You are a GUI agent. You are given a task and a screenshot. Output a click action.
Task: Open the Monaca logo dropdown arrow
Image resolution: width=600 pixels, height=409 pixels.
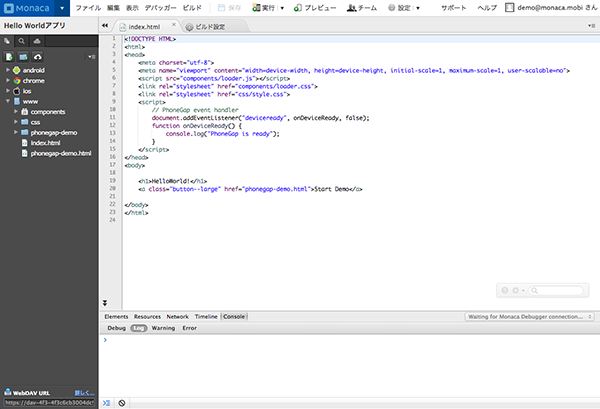[60, 8]
